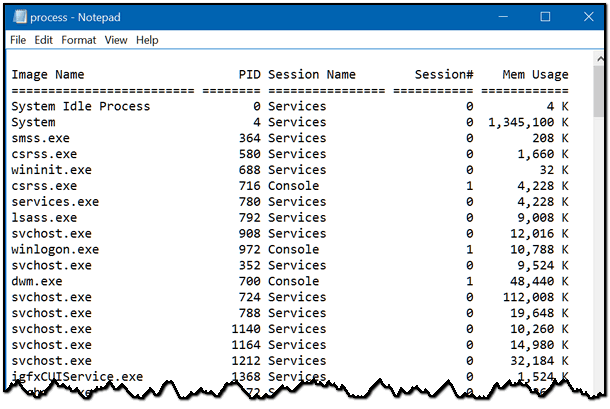Click the "Image Name" header text
The width and height of the screenshot is (610, 409).
point(48,74)
